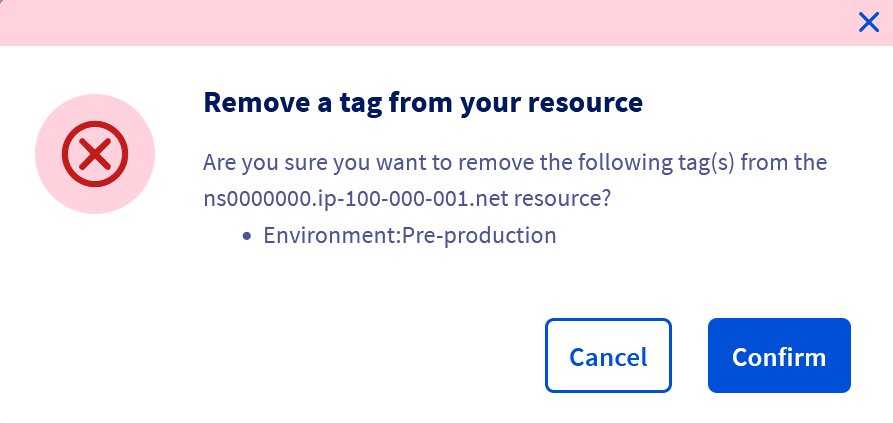Click the word "Confirm" on the blue button

pos(779,357)
